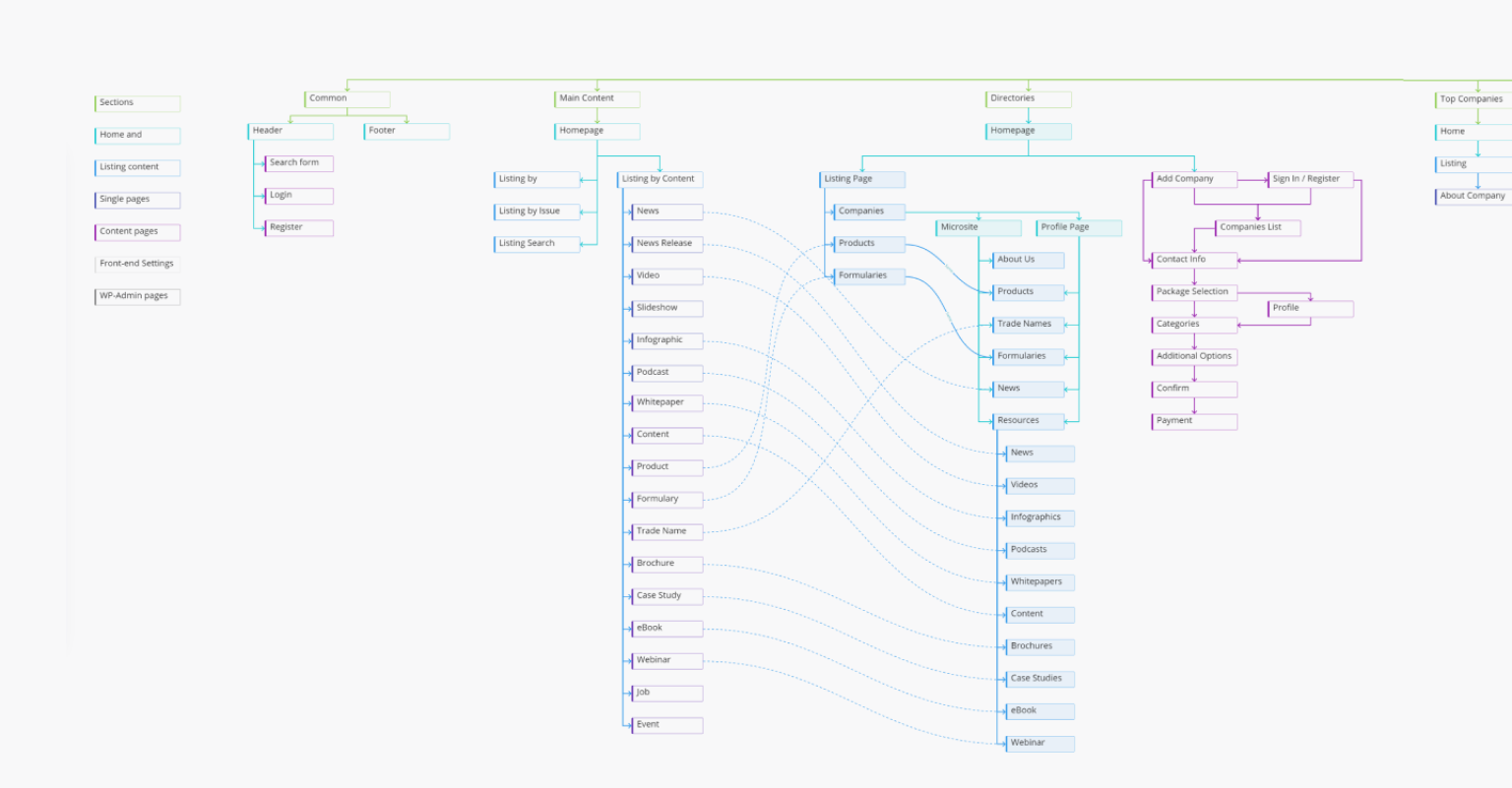This screenshot has height=788, width=1512.
Task: Click the "Formulary" node
Action: click(667, 500)
